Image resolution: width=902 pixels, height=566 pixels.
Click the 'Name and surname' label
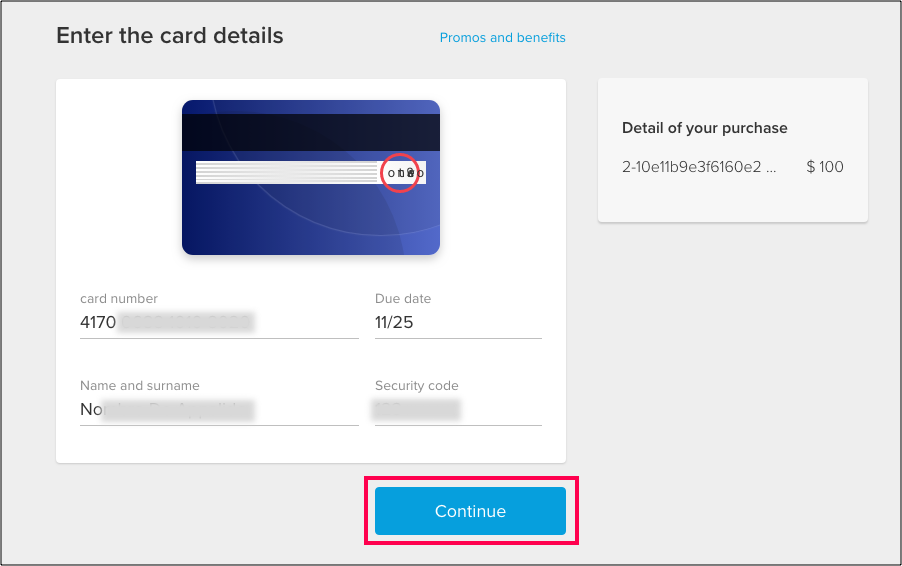[x=140, y=385]
